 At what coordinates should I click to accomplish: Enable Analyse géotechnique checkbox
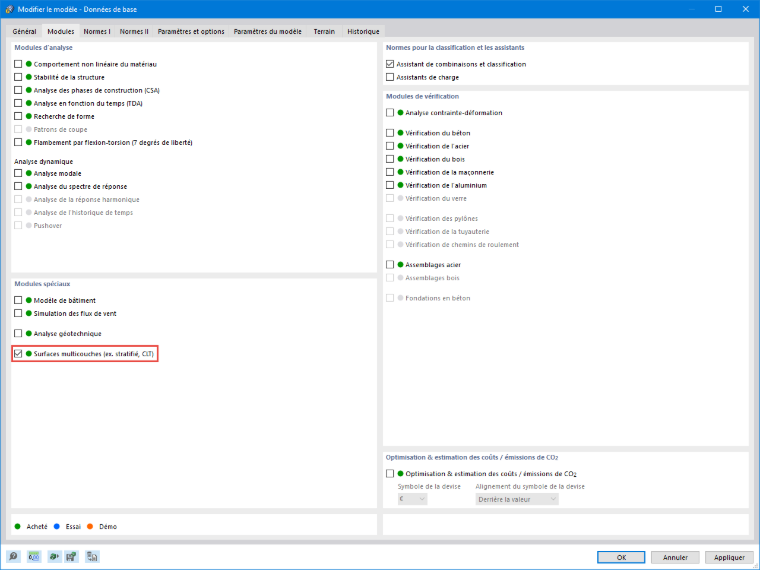pos(18,333)
